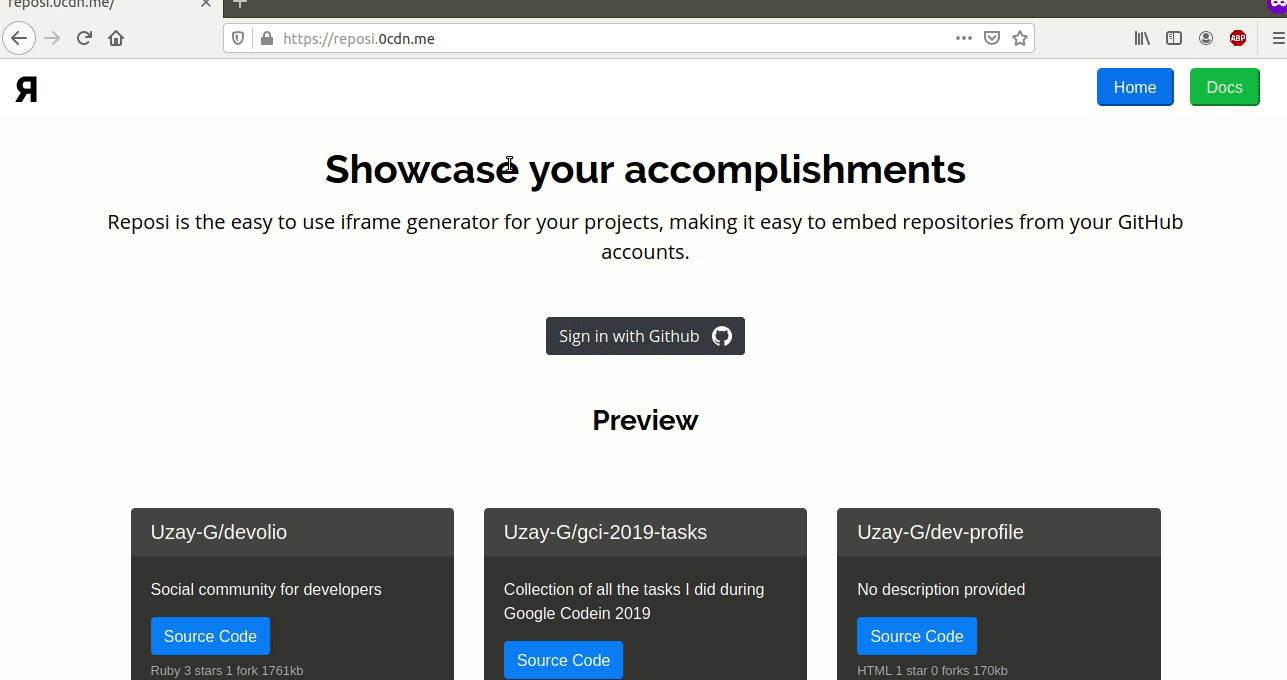Reload the current page
This screenshot has width=1287, height=680.
pos(84,39)
